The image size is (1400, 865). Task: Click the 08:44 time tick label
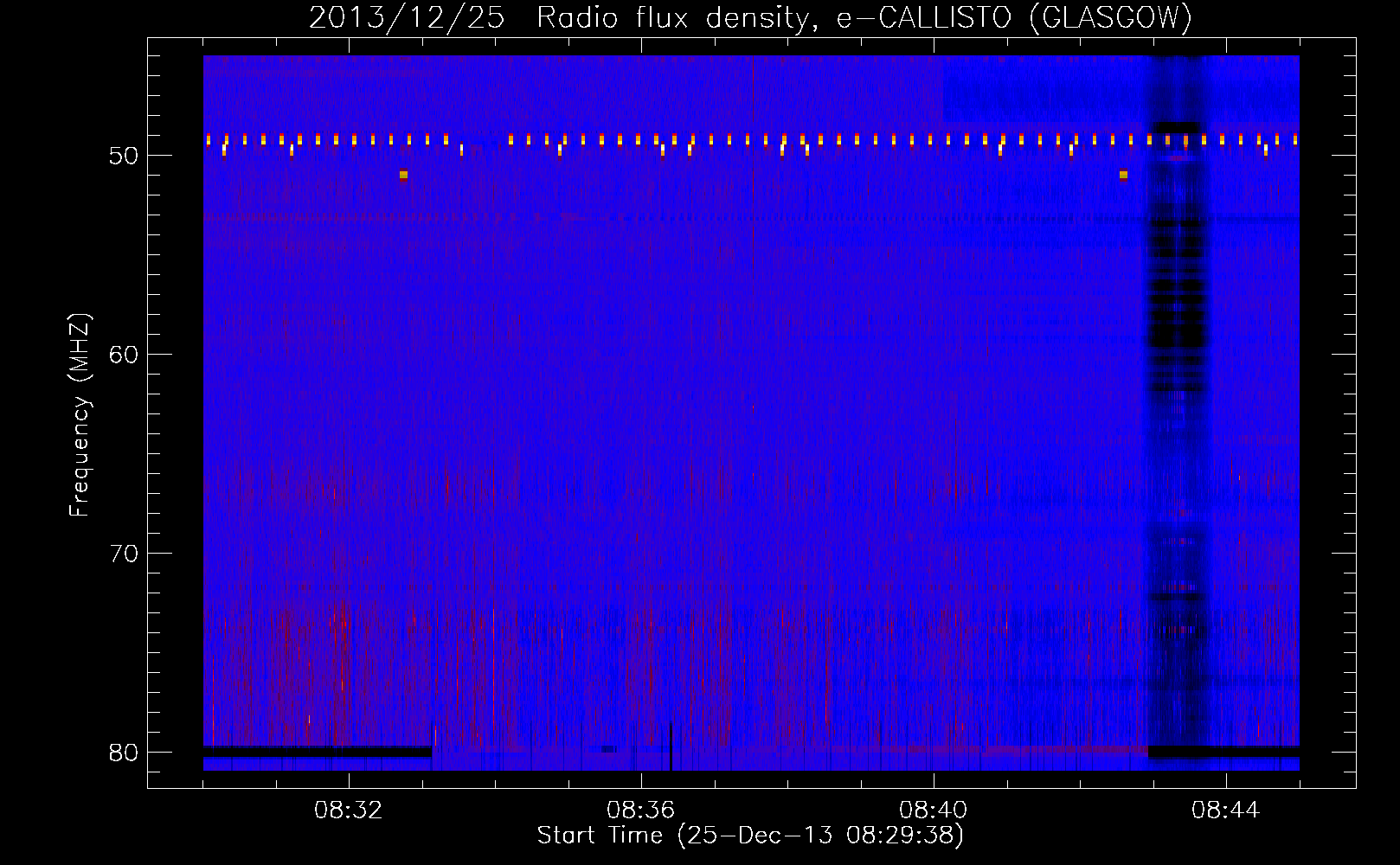tap(1225, 811)
